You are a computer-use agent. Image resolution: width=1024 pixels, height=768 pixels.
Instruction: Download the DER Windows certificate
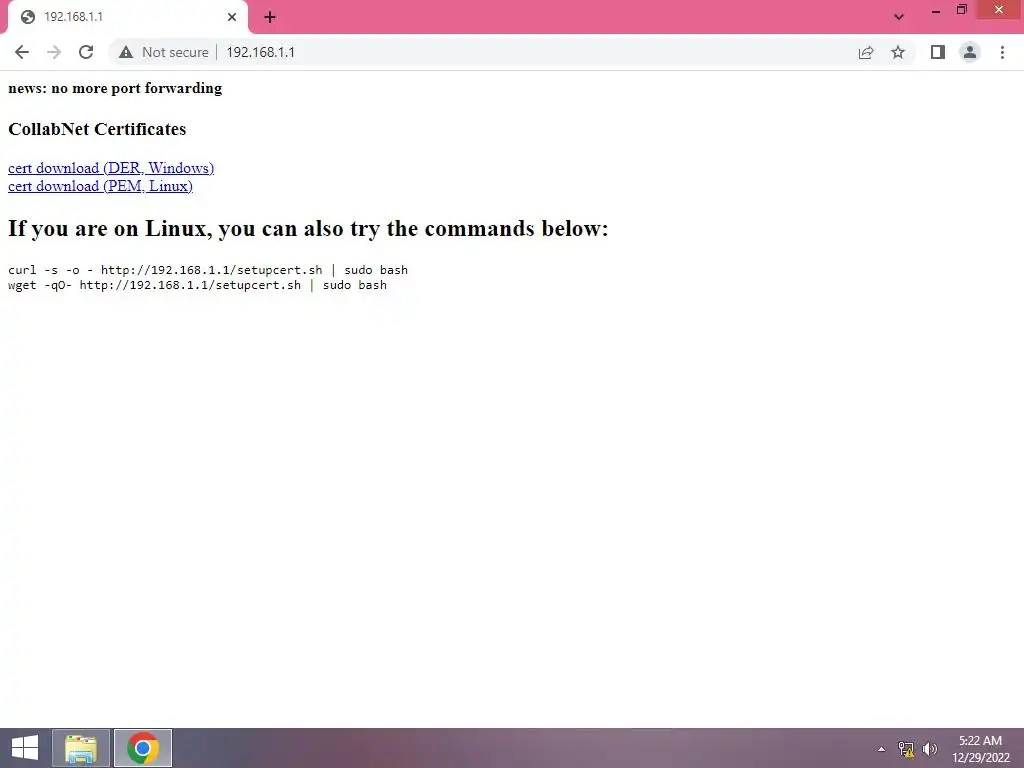click(111, 168)
